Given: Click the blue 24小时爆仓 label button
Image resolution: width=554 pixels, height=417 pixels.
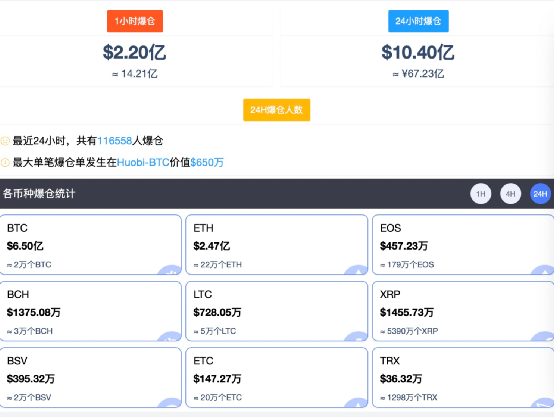Looking at the screenshot, I should pos(418,21).
